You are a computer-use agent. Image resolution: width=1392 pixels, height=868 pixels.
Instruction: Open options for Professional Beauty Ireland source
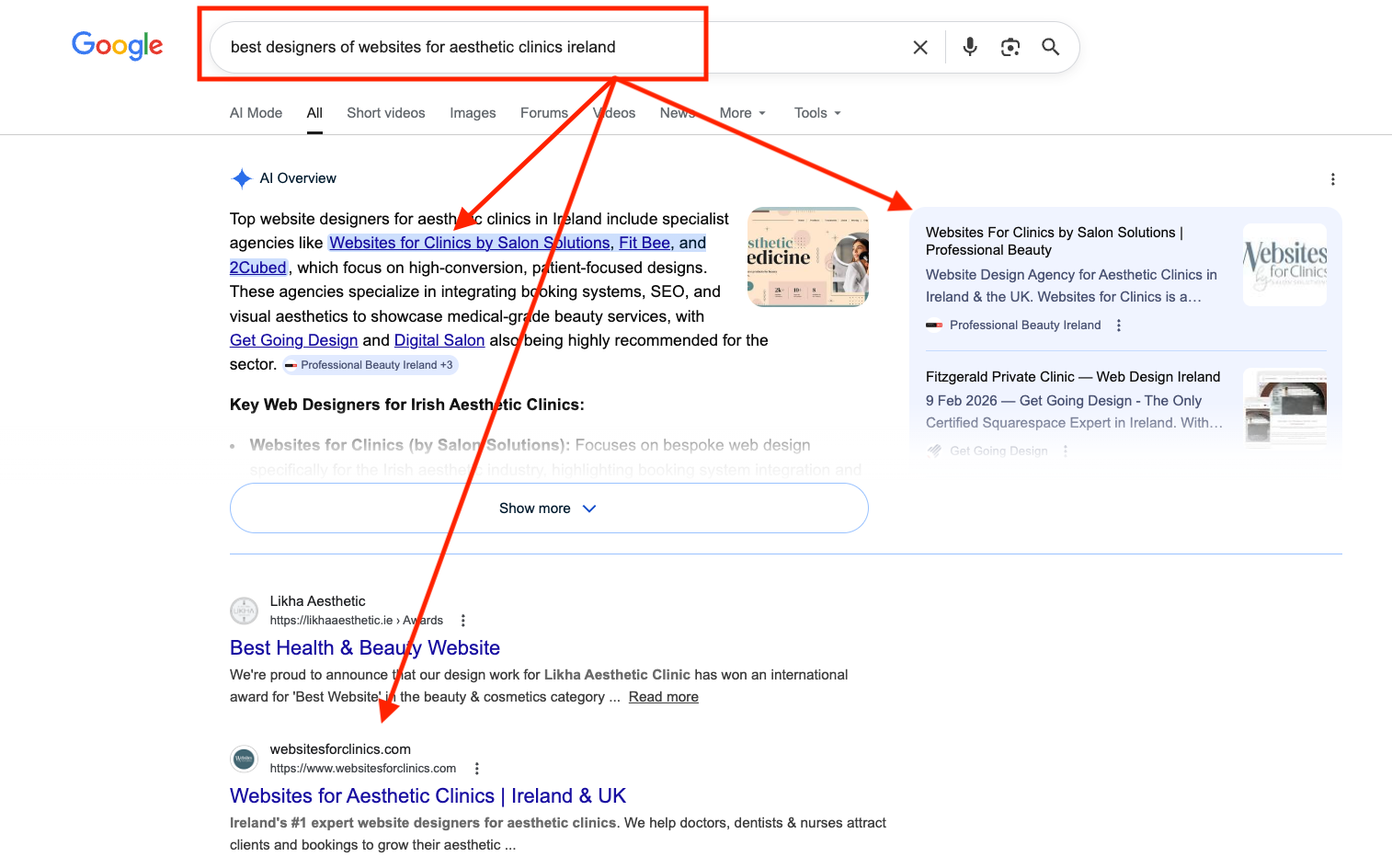(x=1119, y=325)
